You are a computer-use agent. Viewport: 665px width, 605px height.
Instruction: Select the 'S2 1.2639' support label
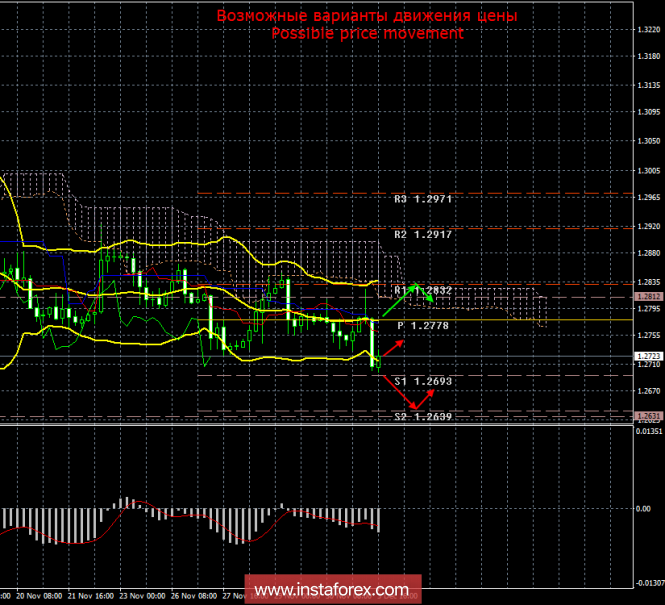423,416
